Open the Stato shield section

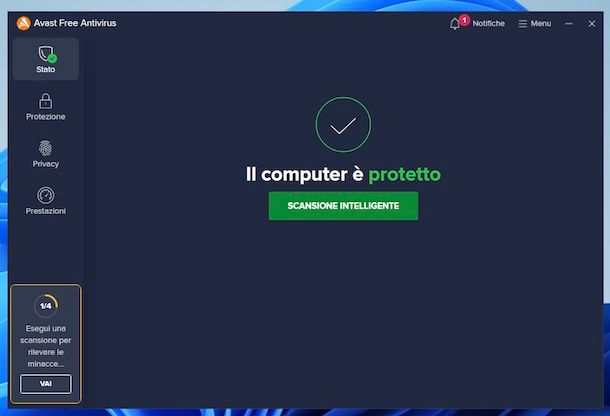[x=46, y=59]
